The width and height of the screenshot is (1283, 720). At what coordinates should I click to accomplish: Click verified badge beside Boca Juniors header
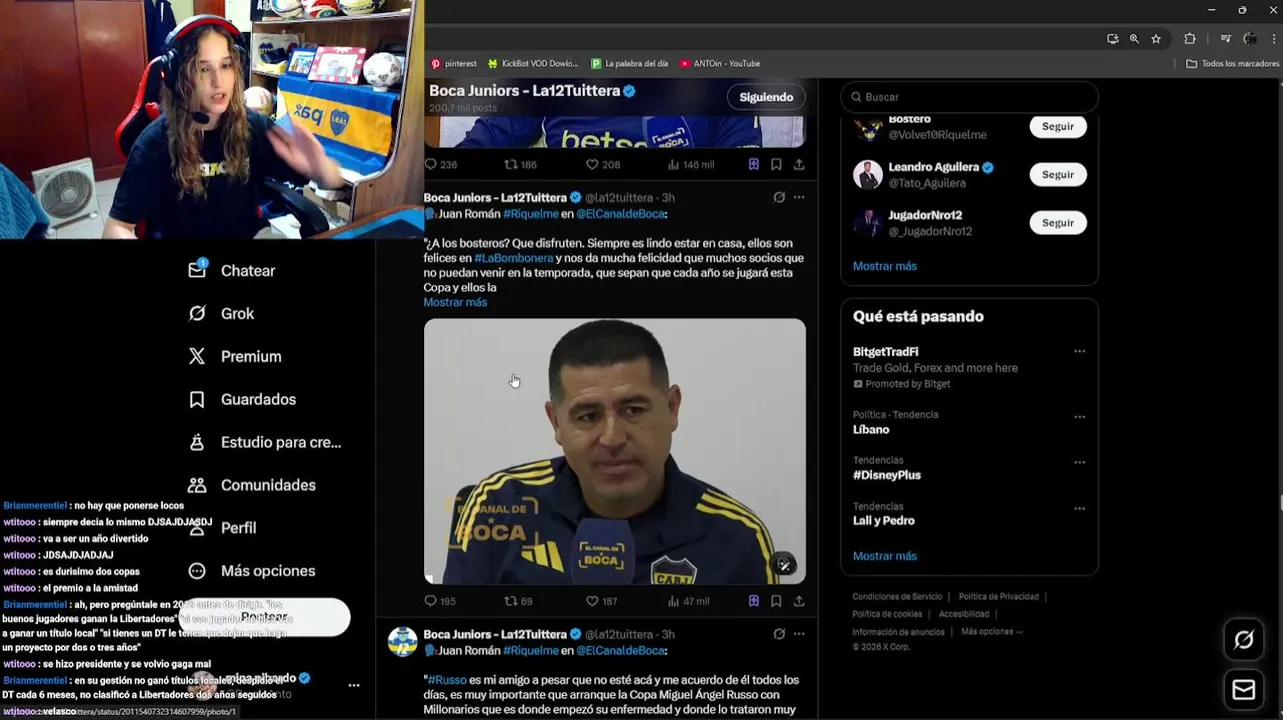[630, 91]
